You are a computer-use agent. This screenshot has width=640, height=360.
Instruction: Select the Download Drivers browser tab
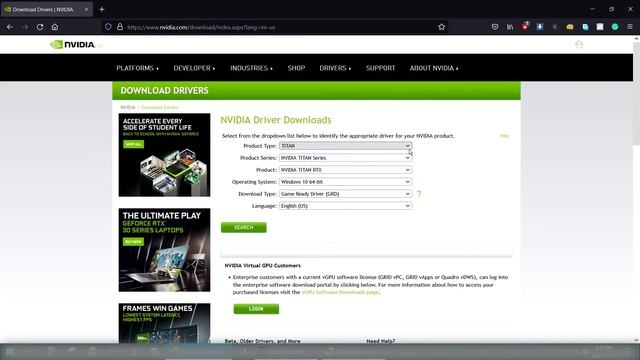(47, 9)
